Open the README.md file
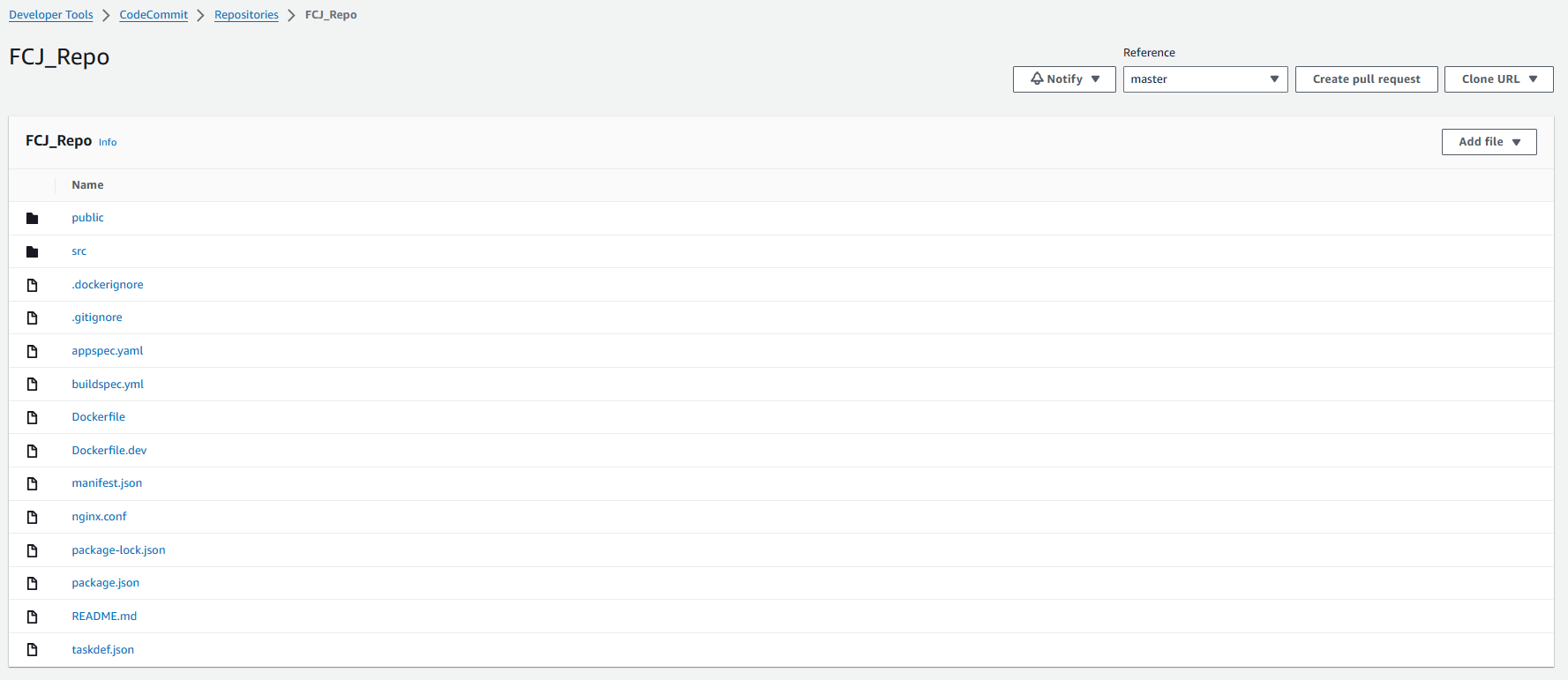The height and width of the screenshot is (680, 1568). tap(104, 616)
